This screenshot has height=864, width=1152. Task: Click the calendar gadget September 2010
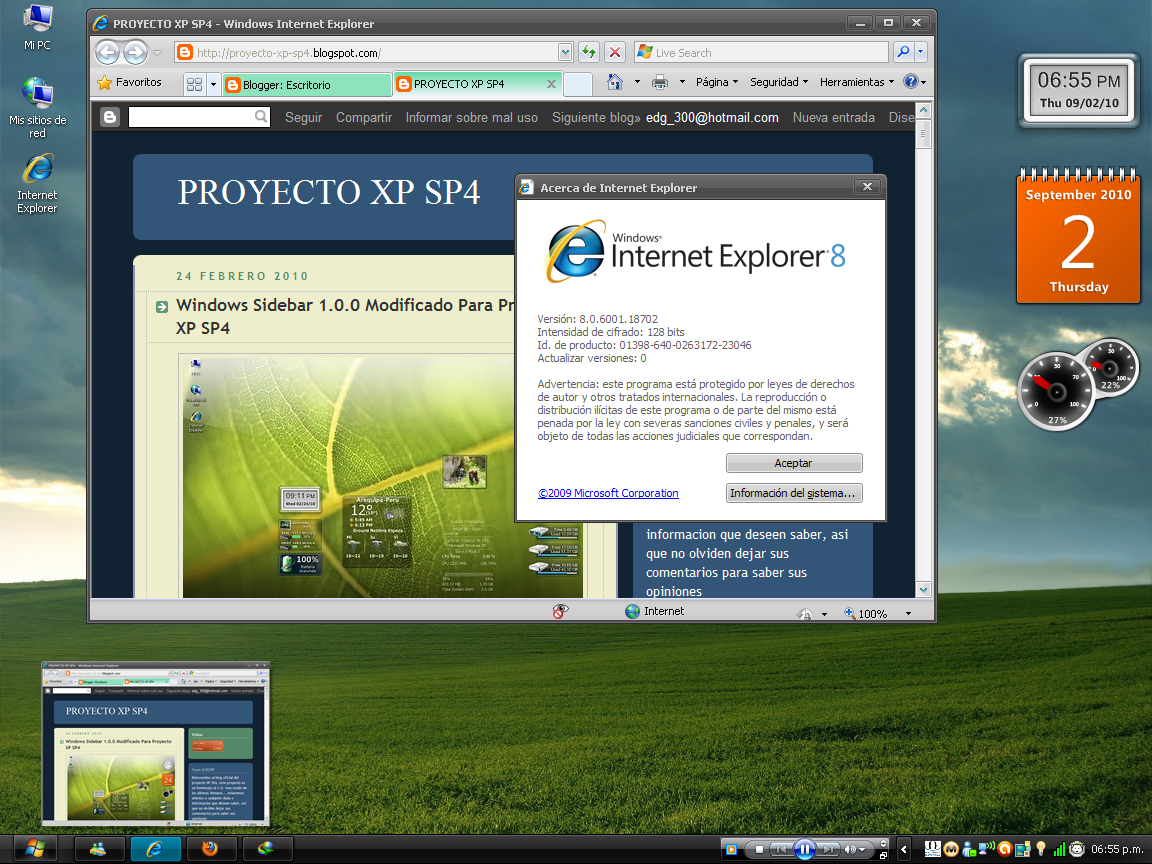pos(1078,235)
